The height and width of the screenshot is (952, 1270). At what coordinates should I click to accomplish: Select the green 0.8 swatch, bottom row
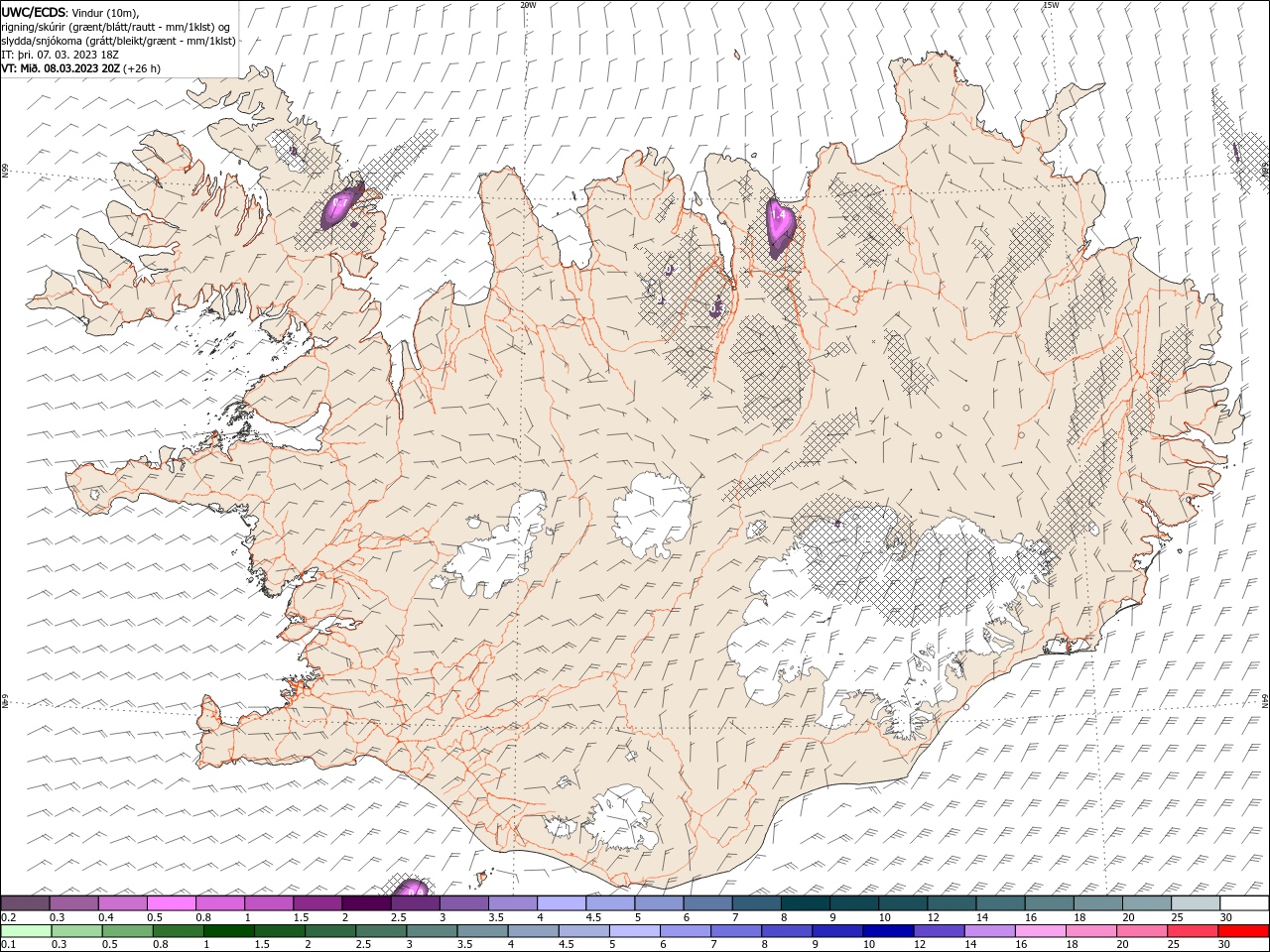(x=179, y=931)
